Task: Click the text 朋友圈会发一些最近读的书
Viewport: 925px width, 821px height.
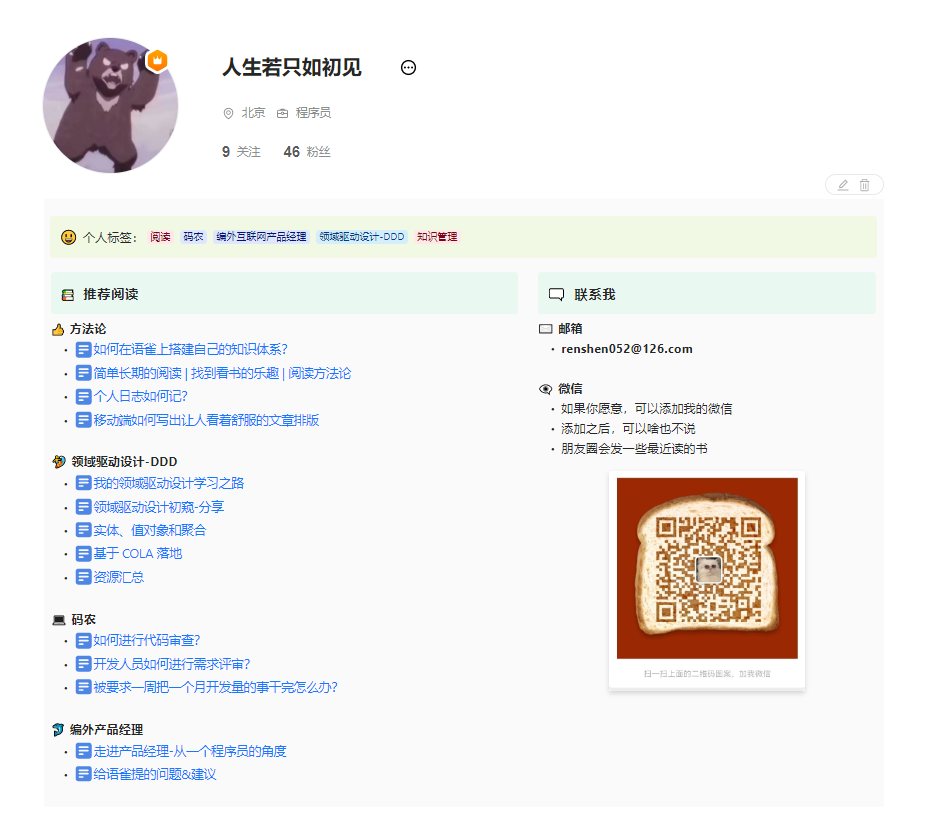Action: point(634,449)
